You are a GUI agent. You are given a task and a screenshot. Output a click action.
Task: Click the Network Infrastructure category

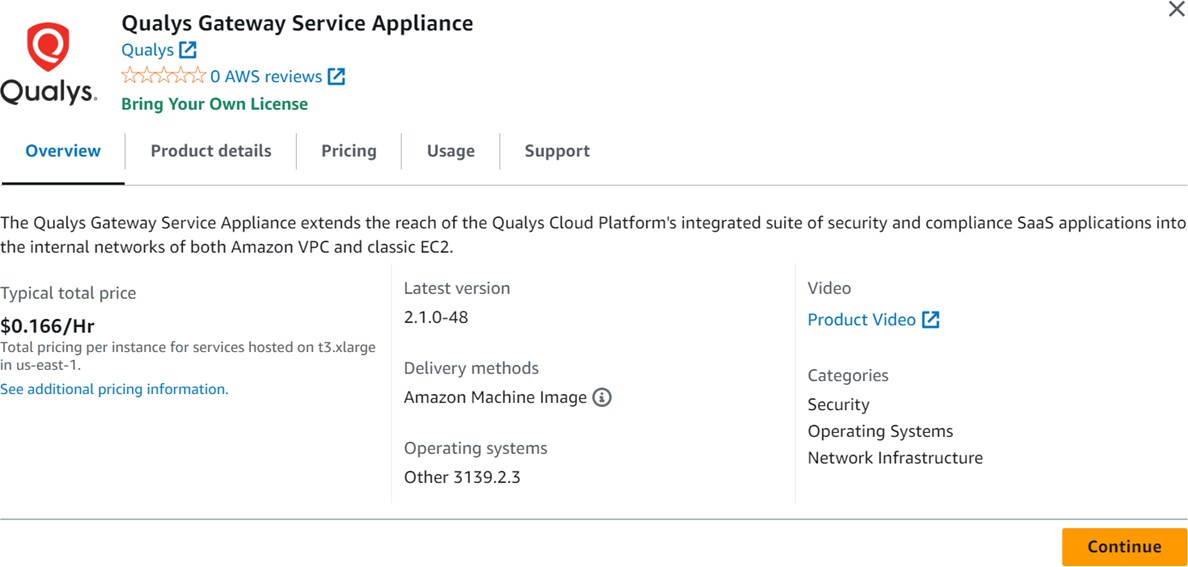[x=895, y=458]
